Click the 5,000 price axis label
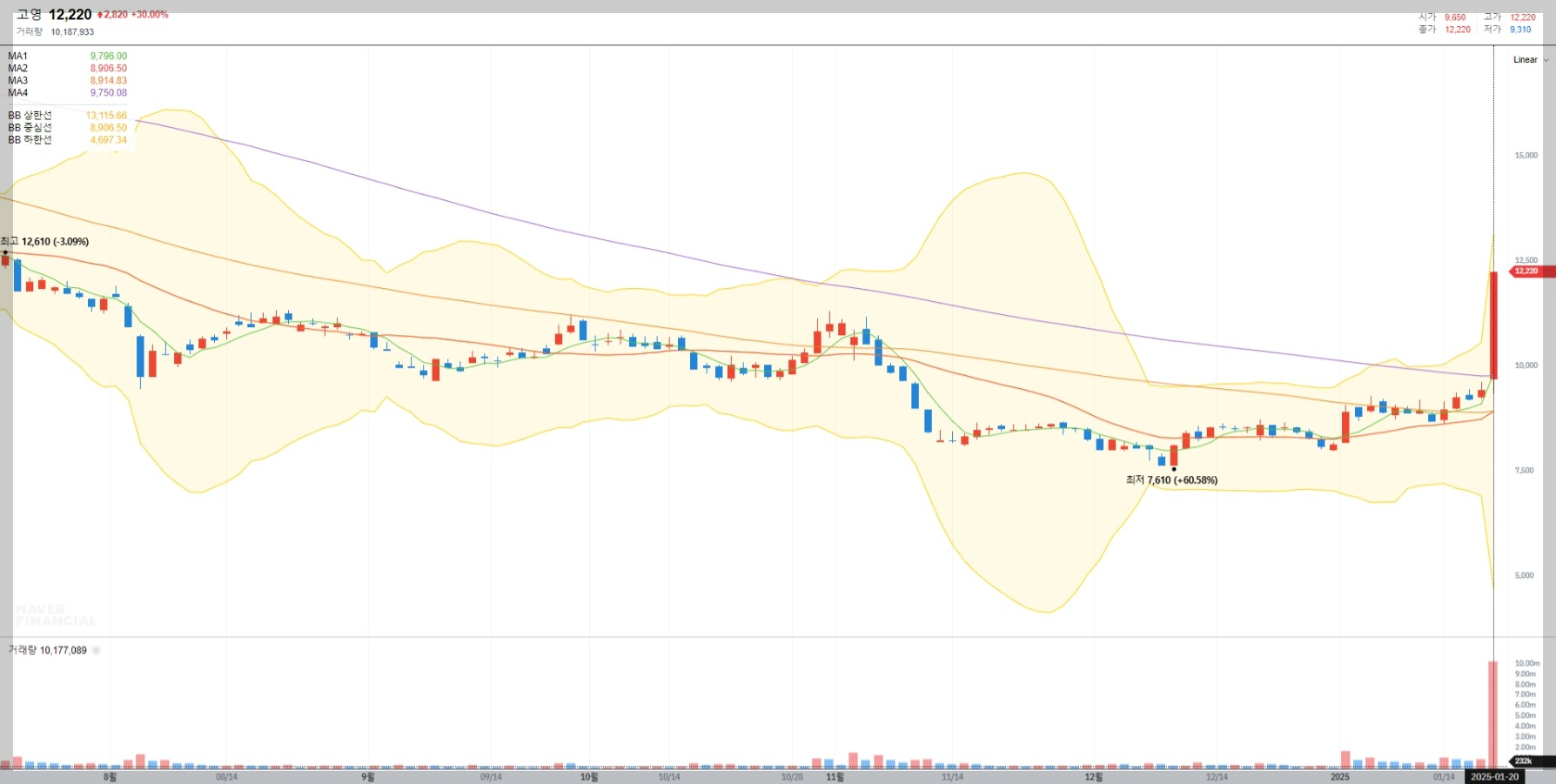This screenshot has width=1556, height=784. 1525,575
